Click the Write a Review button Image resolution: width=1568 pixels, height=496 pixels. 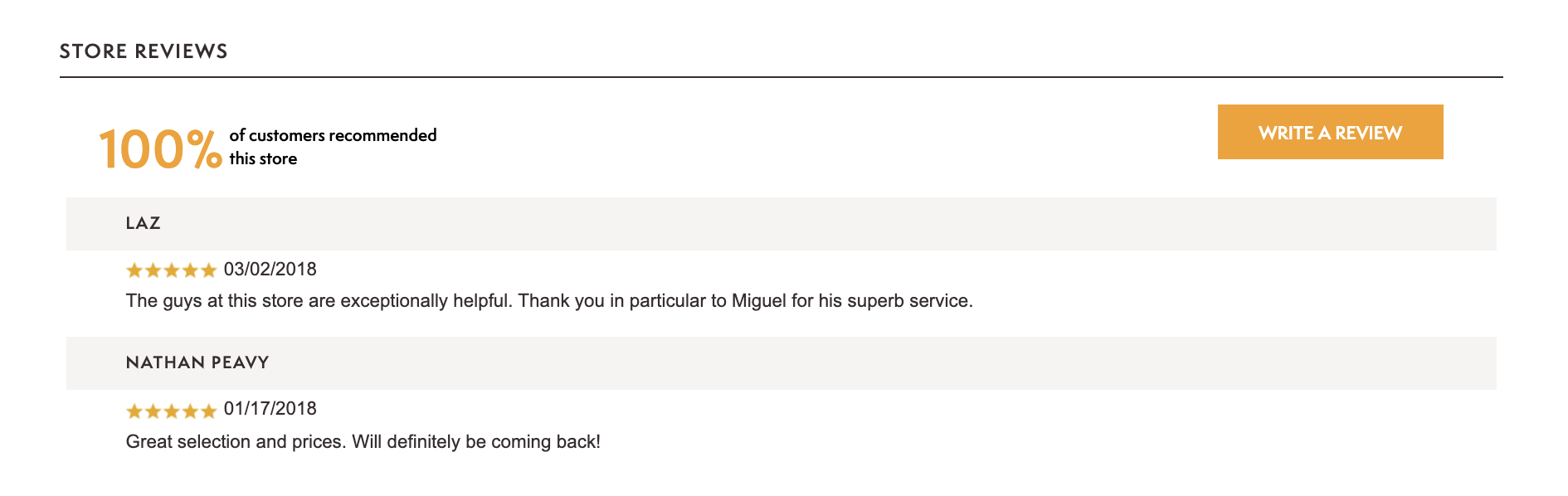[1330, 132]
